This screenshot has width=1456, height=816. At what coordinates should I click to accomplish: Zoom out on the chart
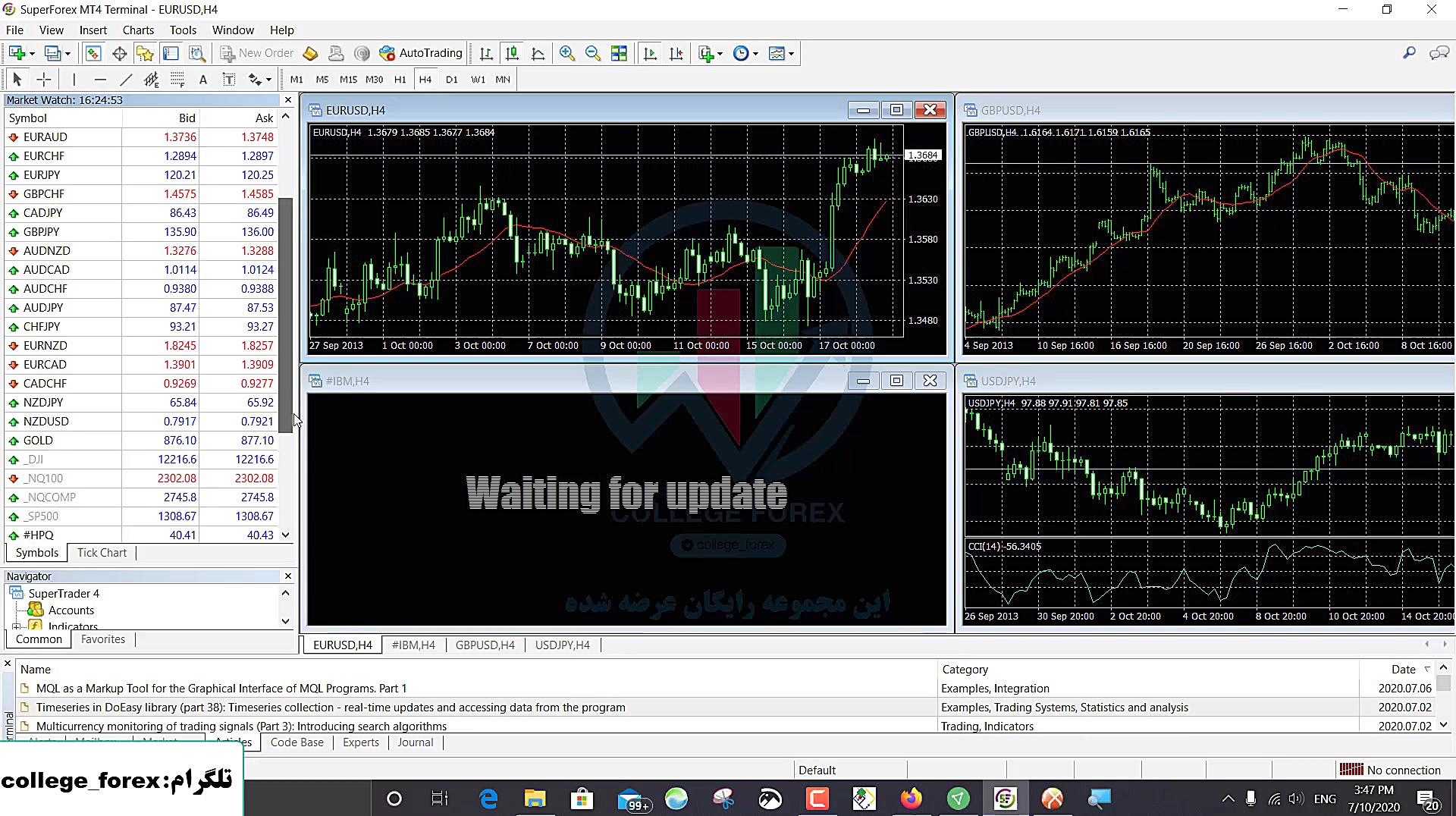tap(593, 53)
